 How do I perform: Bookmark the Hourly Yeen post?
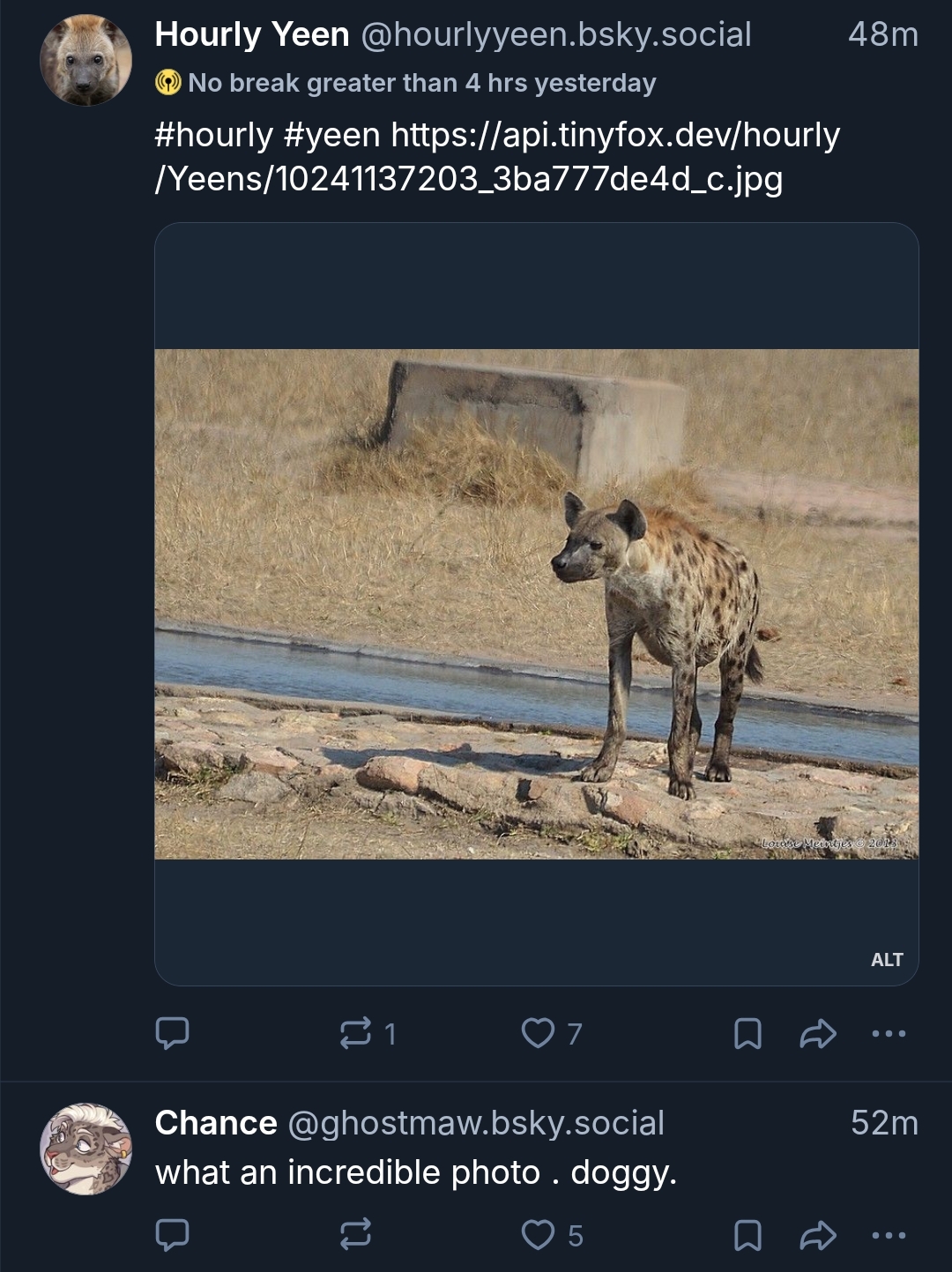point(747,1033)
